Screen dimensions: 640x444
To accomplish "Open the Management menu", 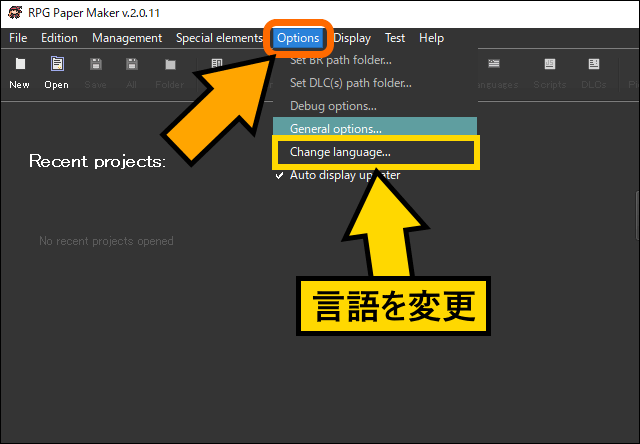I will click(x=127, y=38).
